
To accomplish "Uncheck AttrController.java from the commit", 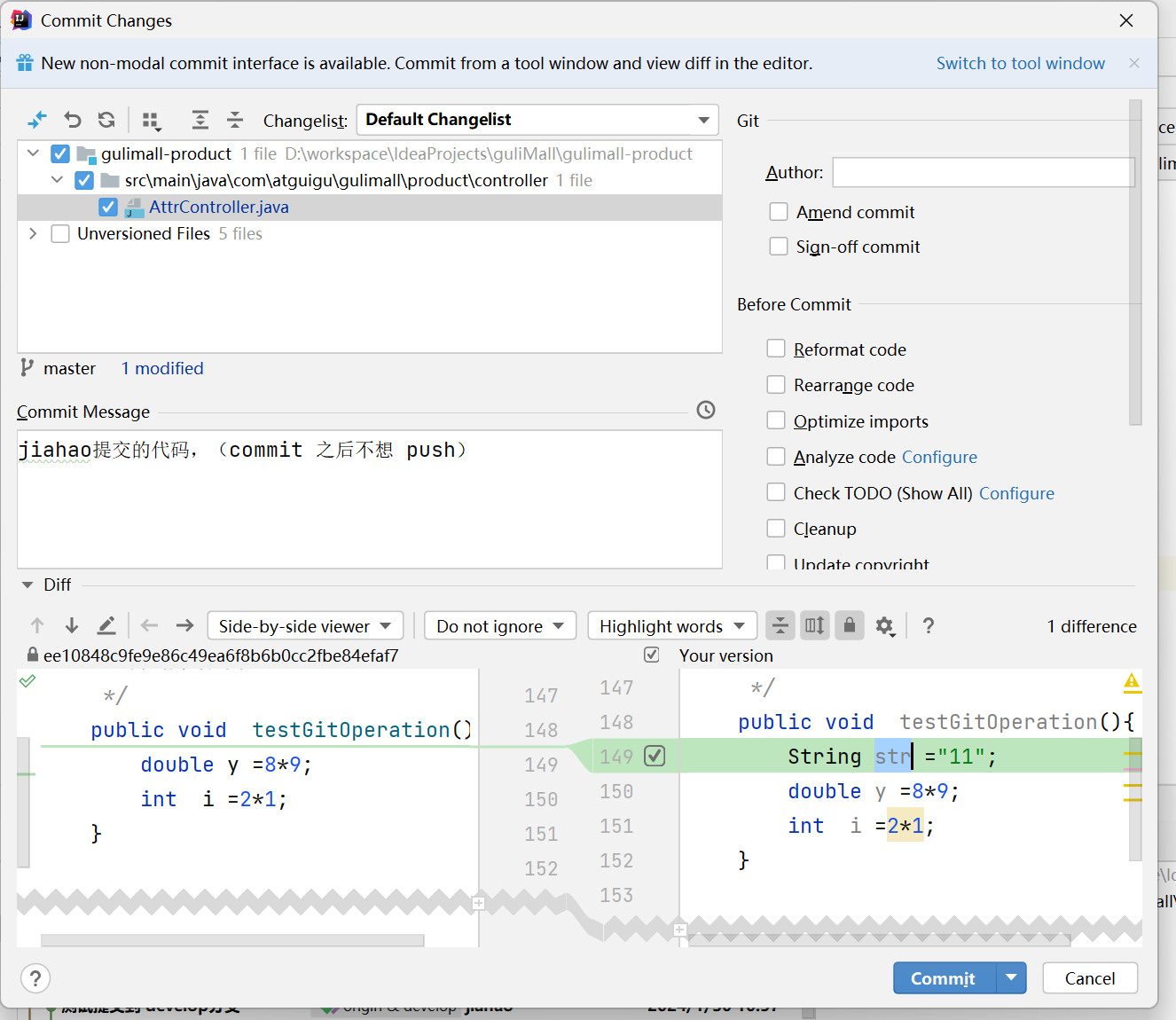I will pyautogui.click(x=107, y=207).
